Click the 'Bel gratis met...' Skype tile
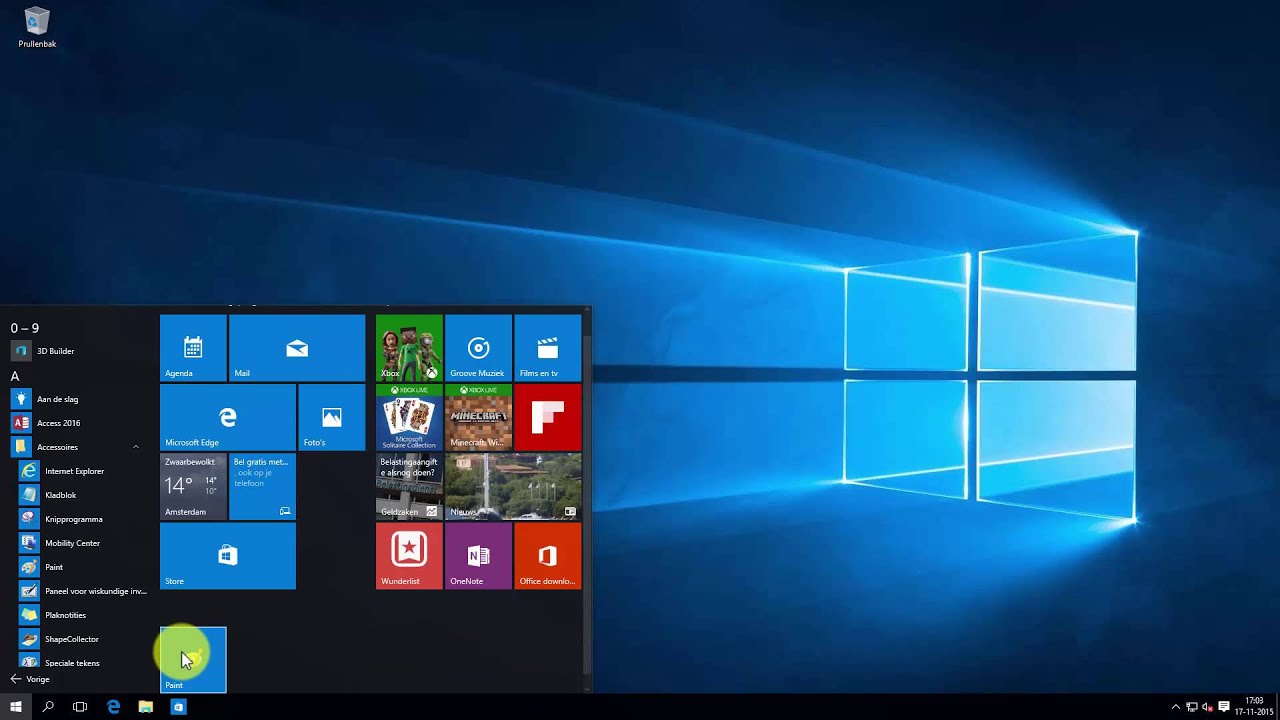This screenshot has height=720, width=1280. pyautogui.click(x=262, y=486)
